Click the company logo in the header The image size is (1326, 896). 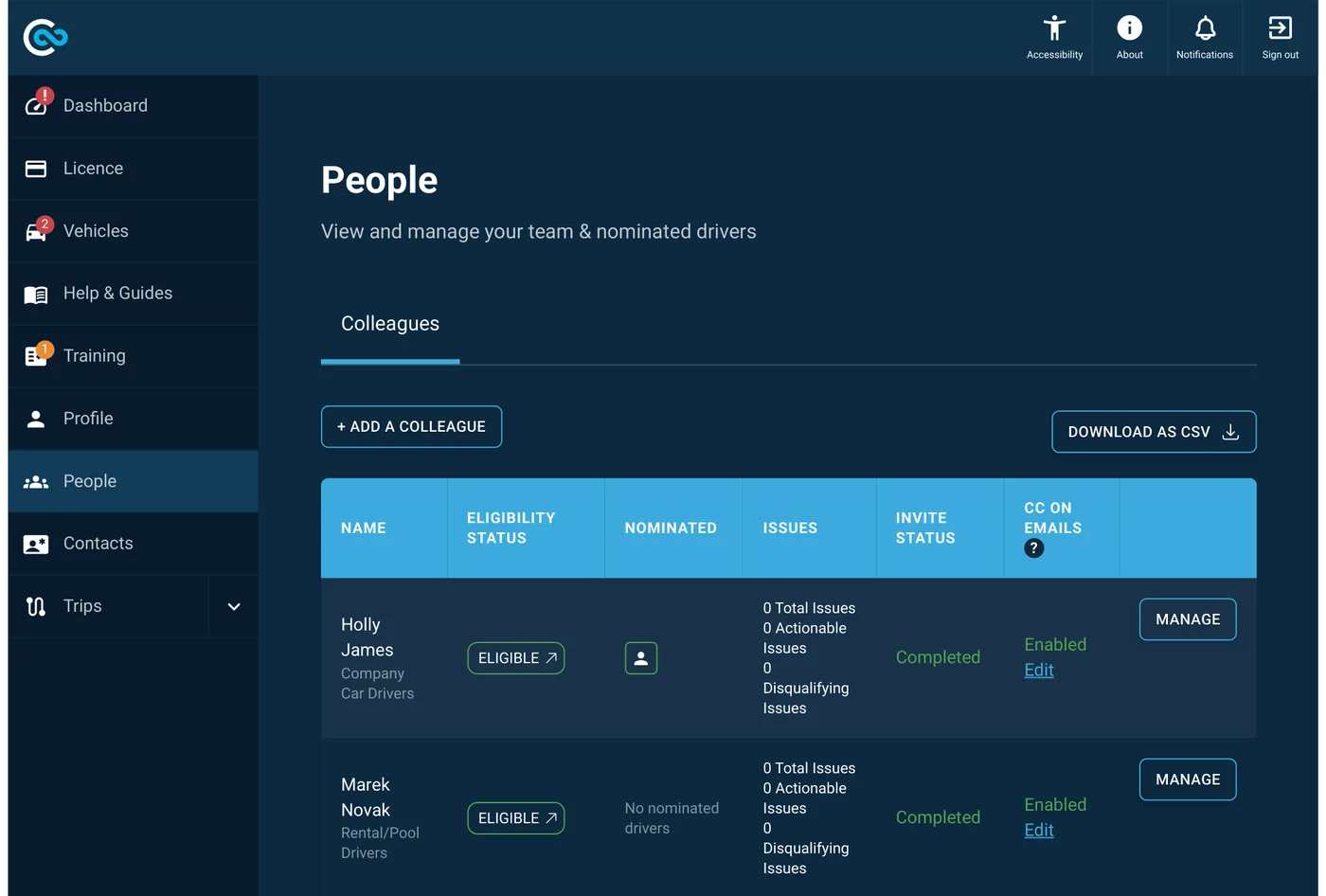[45, 37]
